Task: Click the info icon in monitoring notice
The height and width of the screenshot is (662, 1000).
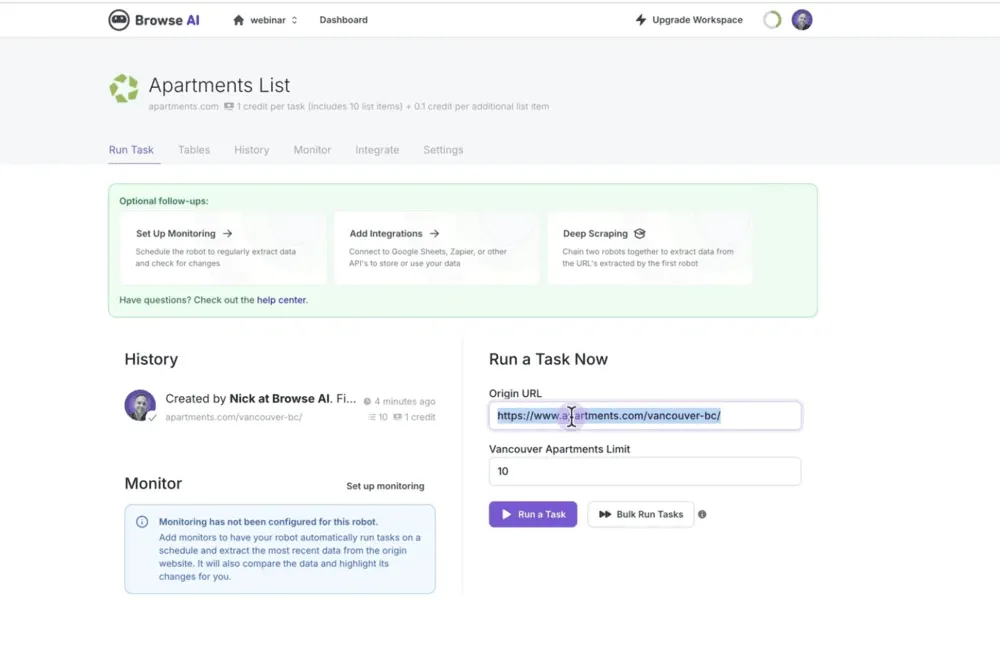Action: pos(142,522)
